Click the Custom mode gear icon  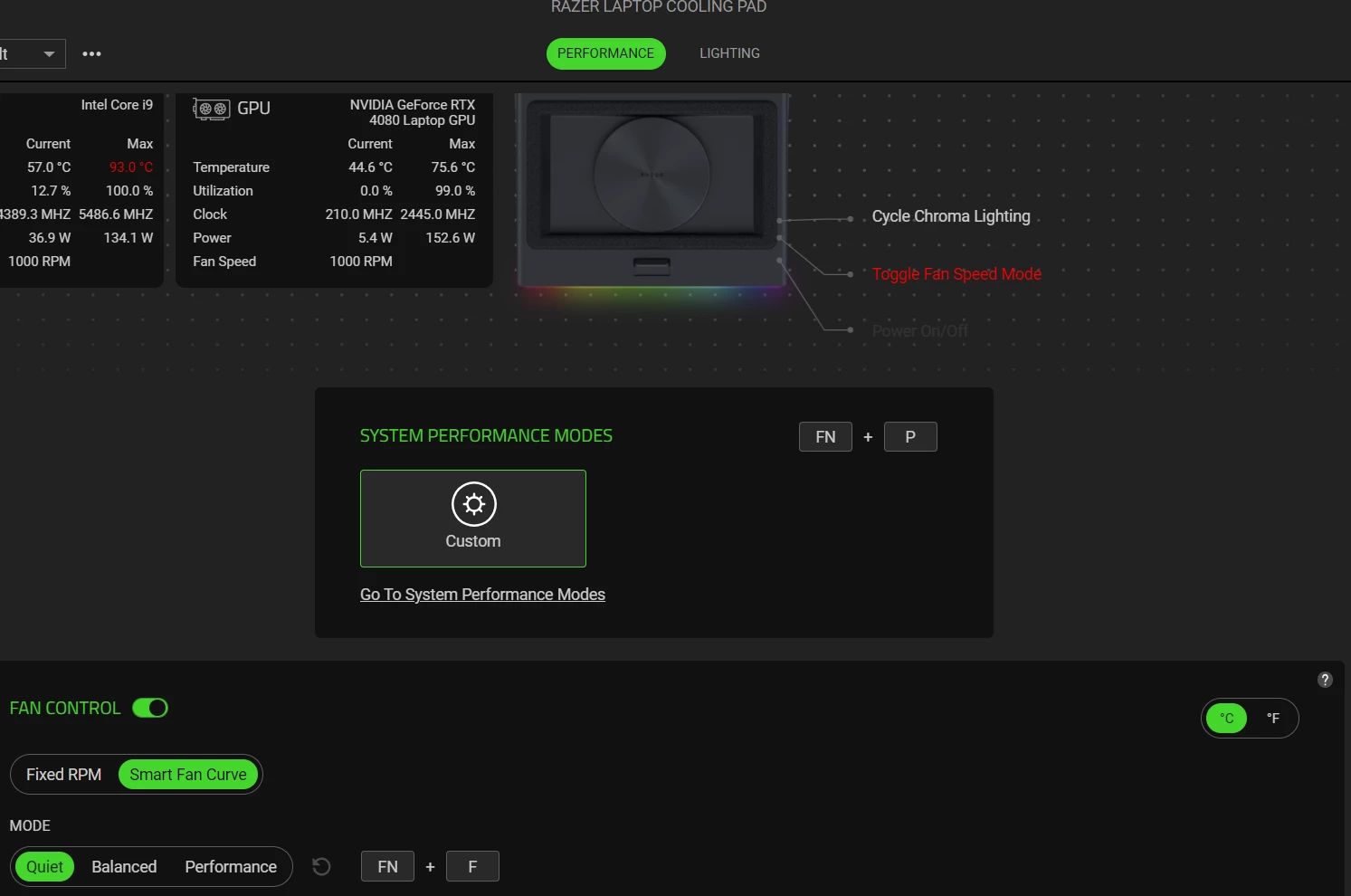474,504
